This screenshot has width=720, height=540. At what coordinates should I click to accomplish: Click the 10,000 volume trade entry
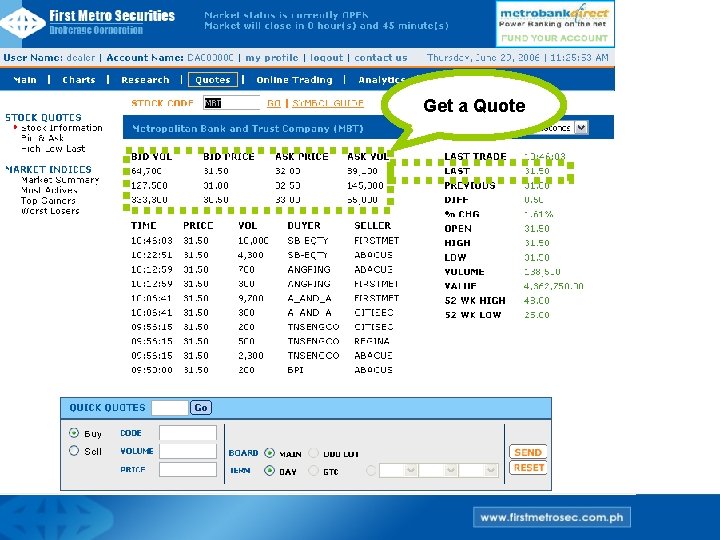tap(253, 241)
